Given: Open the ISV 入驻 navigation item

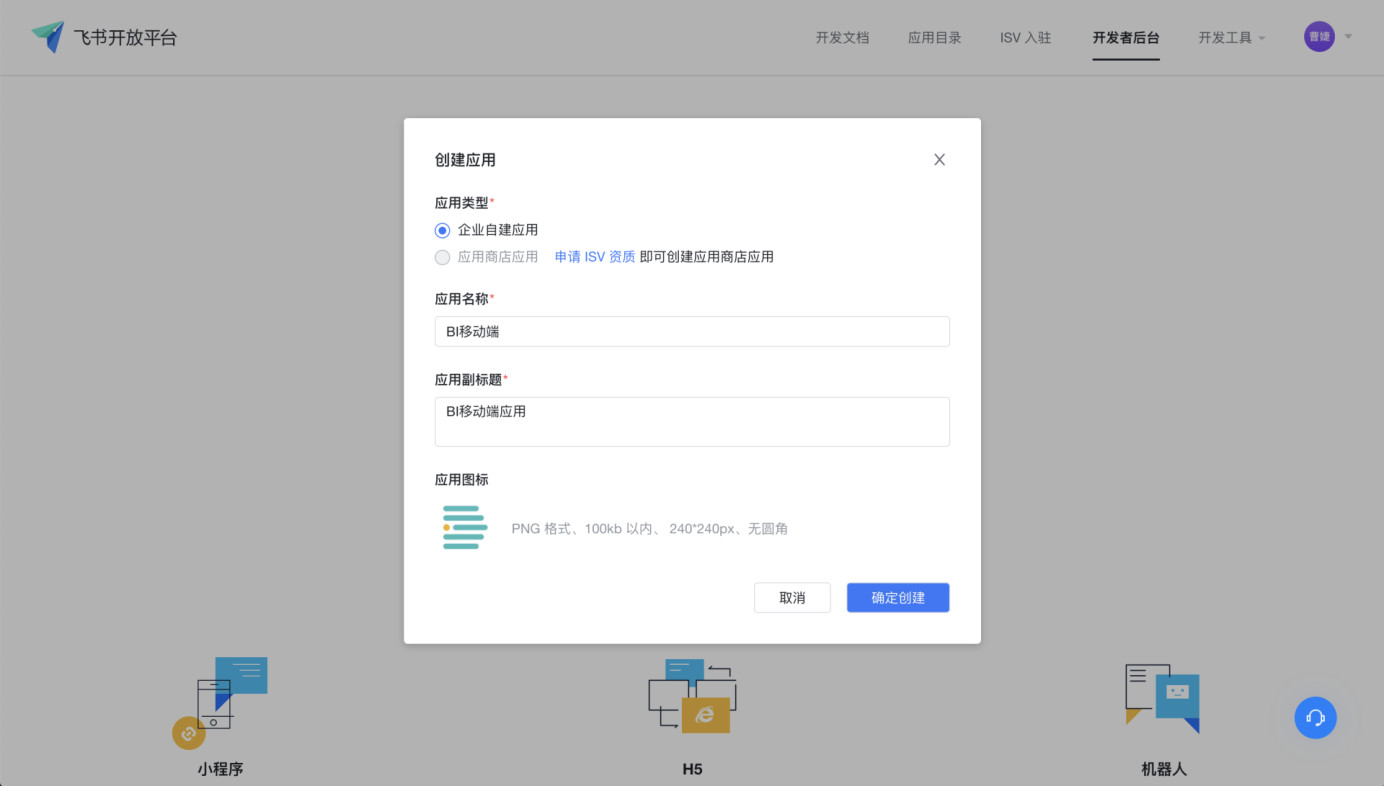Looking at the screenshot, I should [x=1025, y=38].
